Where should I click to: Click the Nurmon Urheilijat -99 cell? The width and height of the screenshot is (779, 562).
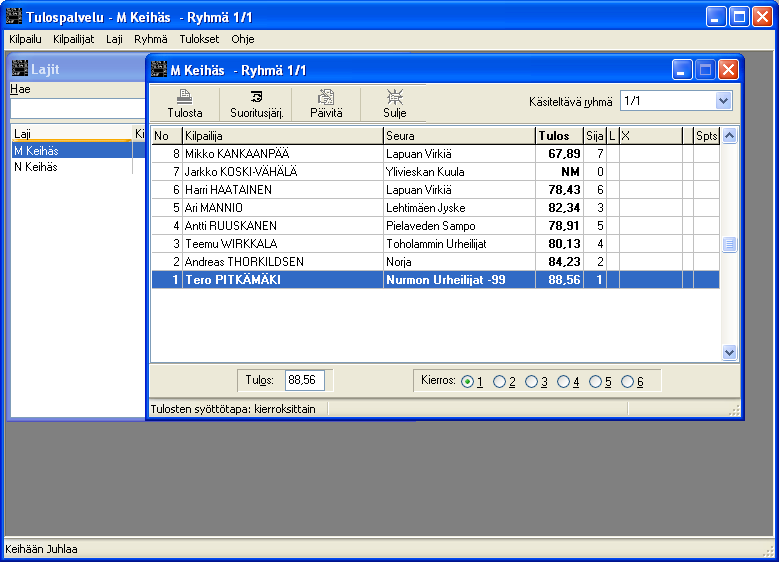pyautogui.click(x=460, y=279)
